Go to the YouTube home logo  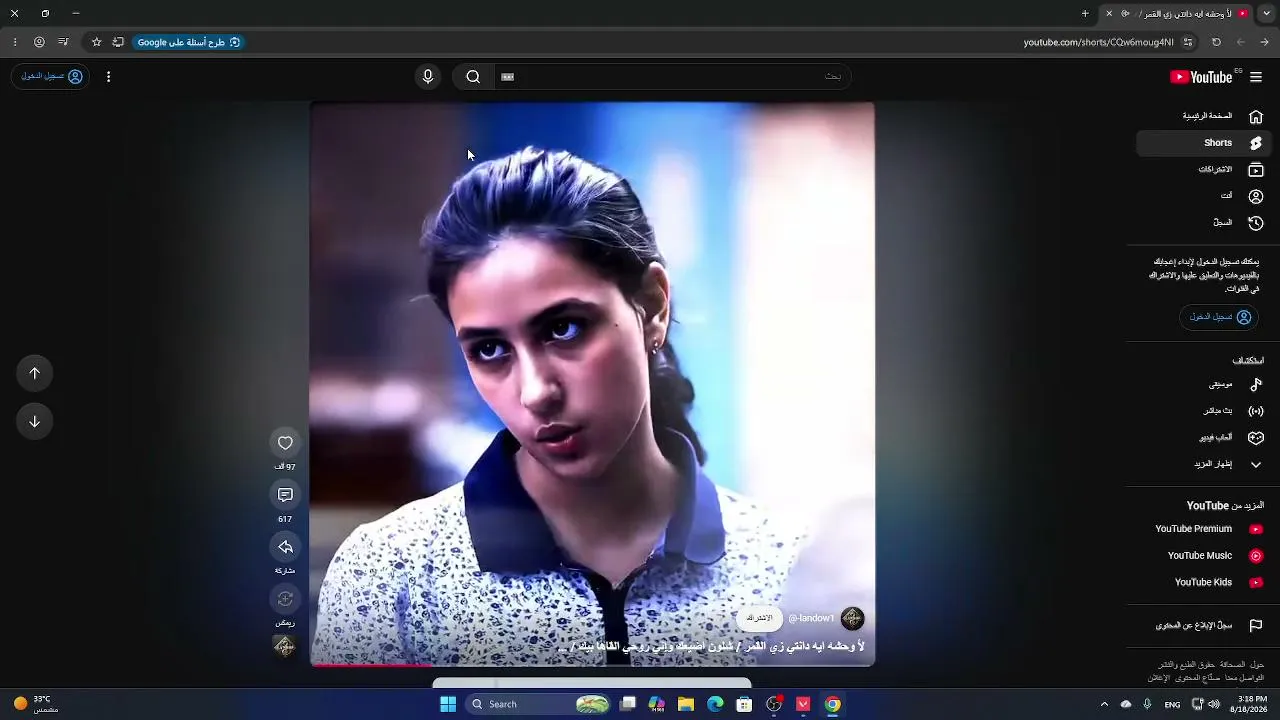click(x=1201, y=77)
